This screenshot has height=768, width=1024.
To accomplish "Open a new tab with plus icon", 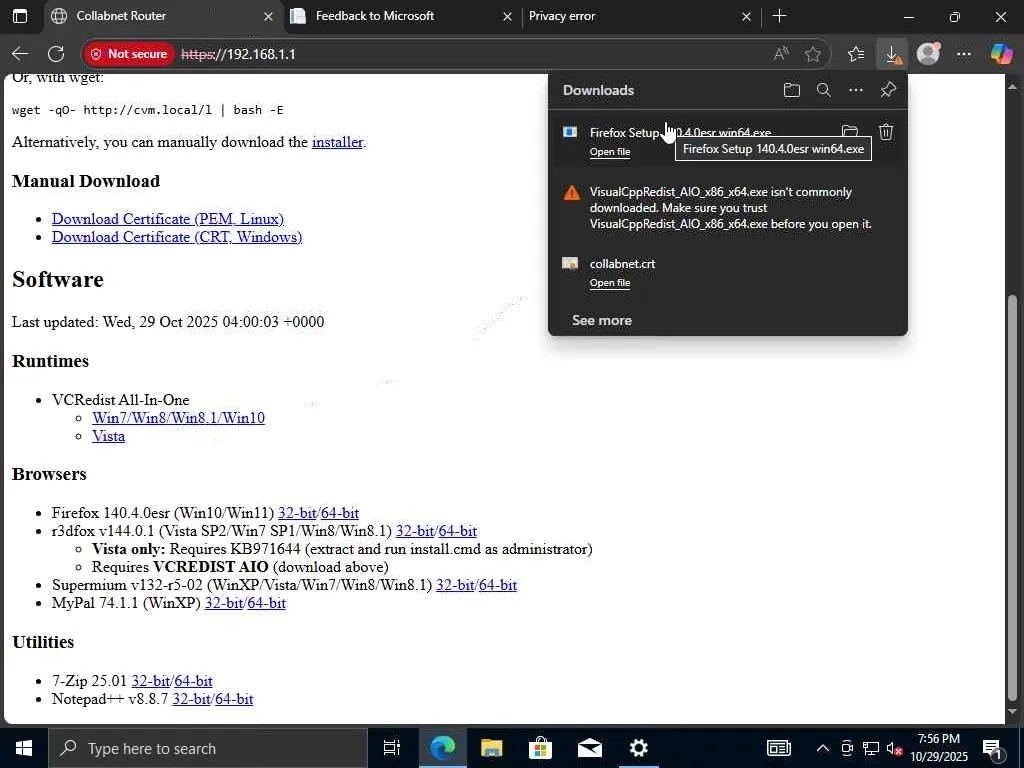I will click(x=779, y=16).
